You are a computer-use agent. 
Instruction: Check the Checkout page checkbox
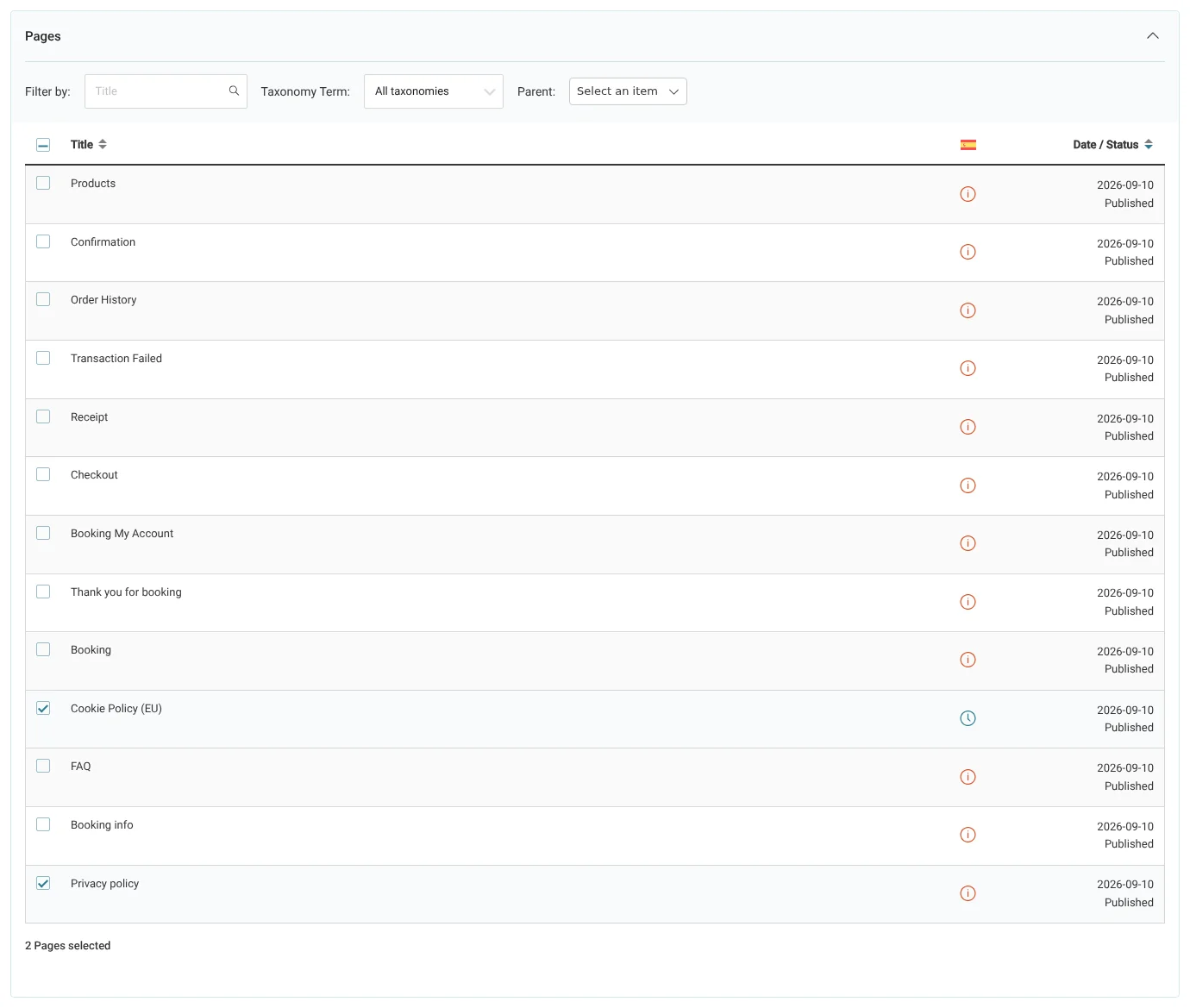43,474
